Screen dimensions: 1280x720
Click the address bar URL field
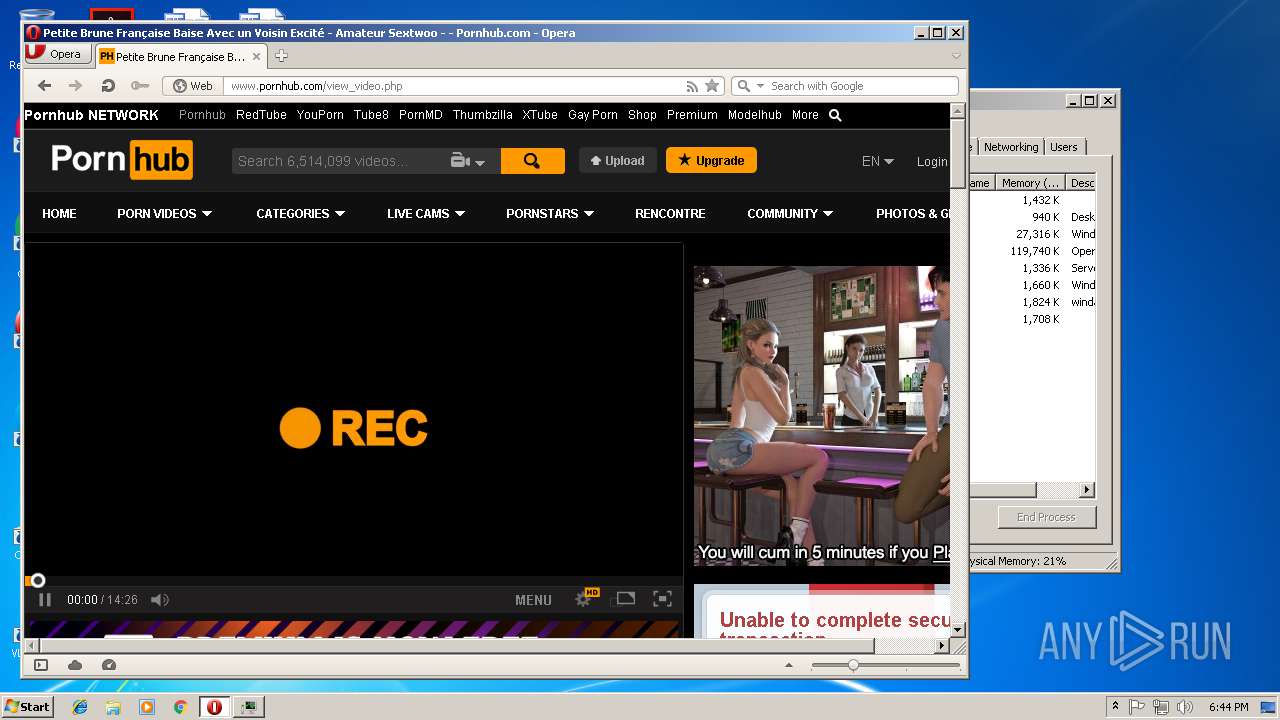455,86
